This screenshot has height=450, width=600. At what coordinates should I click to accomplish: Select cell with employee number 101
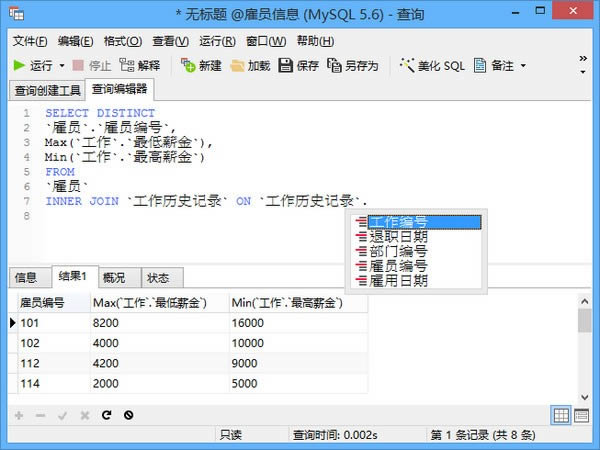(54, 323)
